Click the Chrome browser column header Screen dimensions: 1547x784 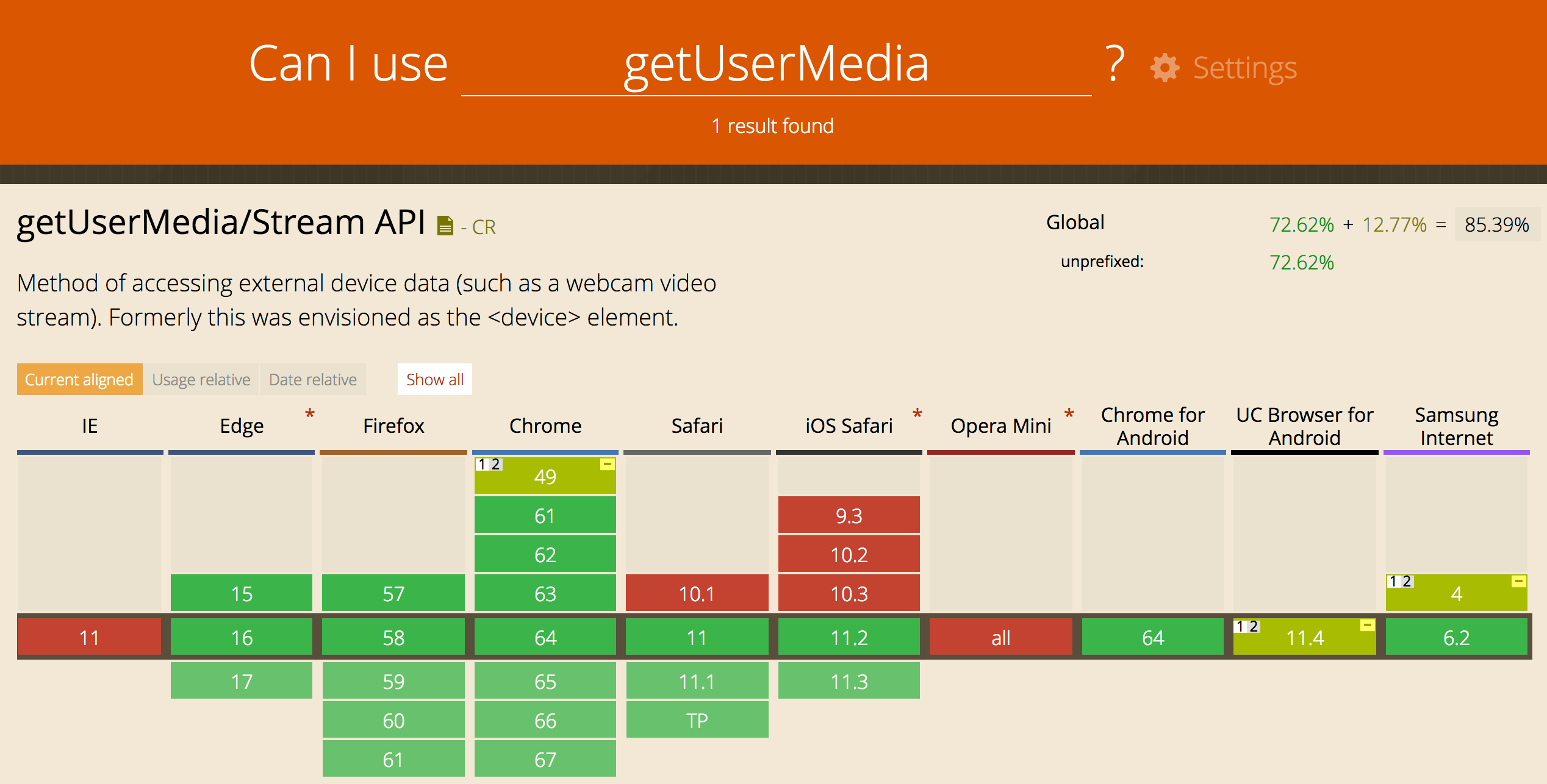click(545, 426)
